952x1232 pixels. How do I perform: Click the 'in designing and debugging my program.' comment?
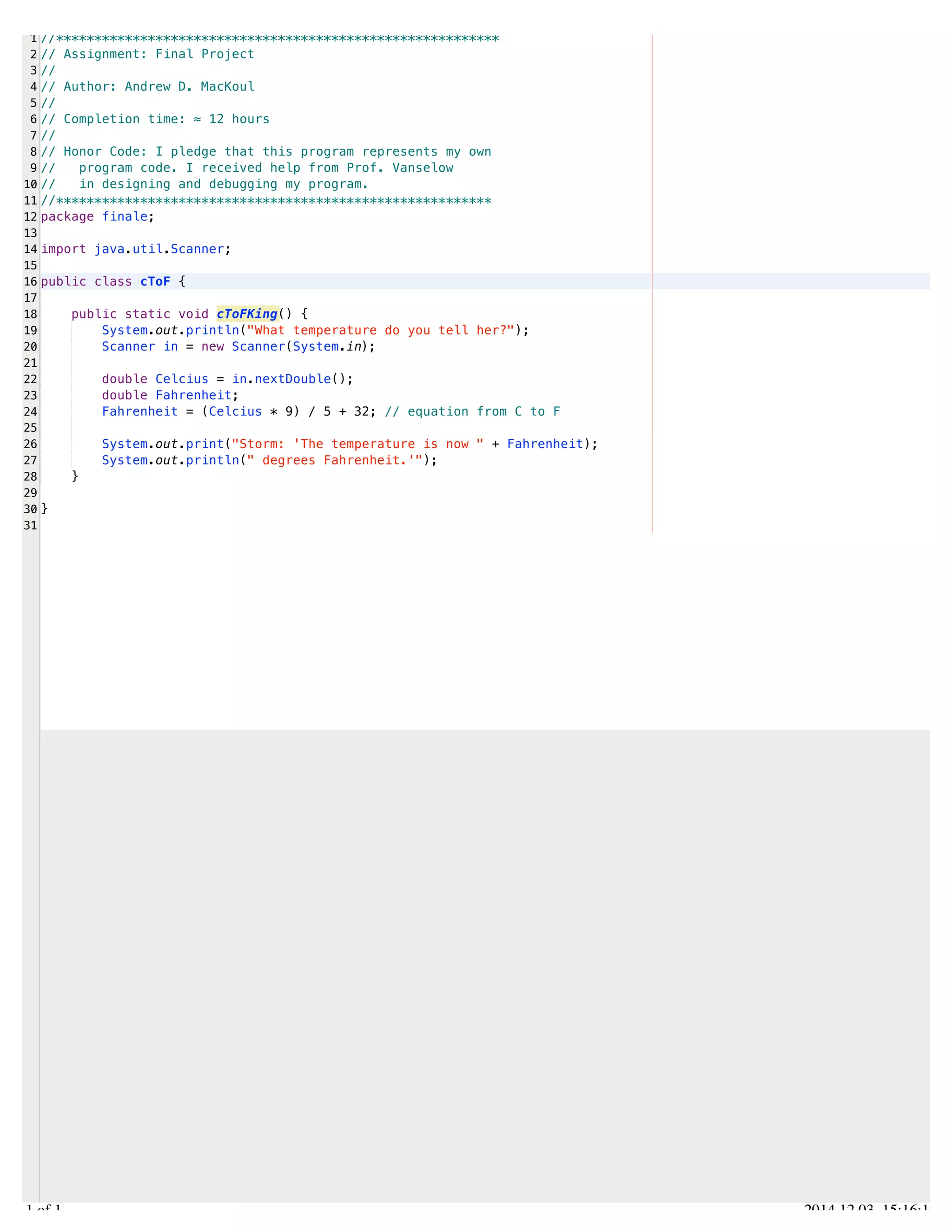tap(205, 185)
